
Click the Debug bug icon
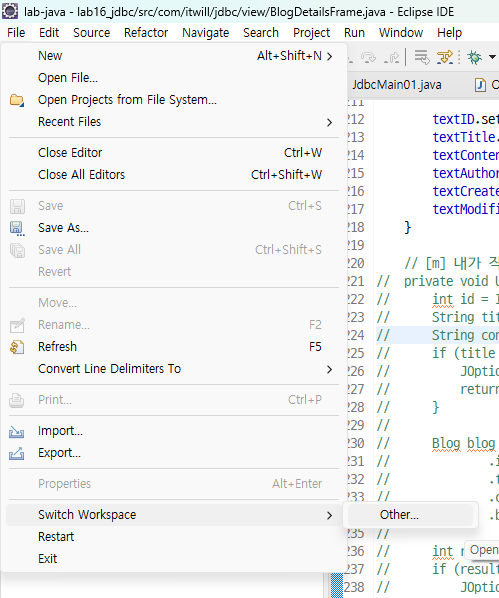click(474, 57)
